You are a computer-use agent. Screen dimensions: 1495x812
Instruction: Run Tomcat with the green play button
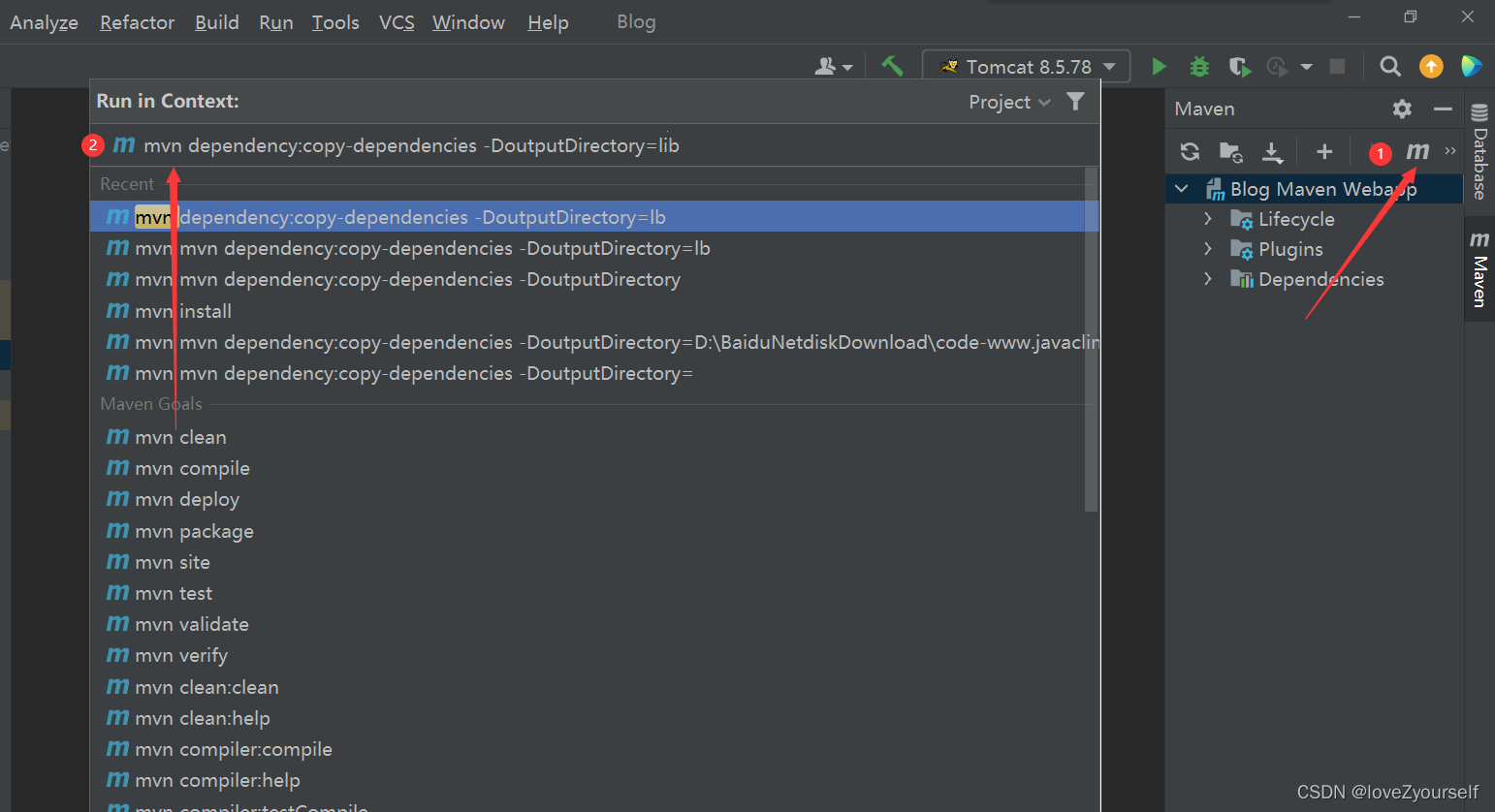point(1159,66)
